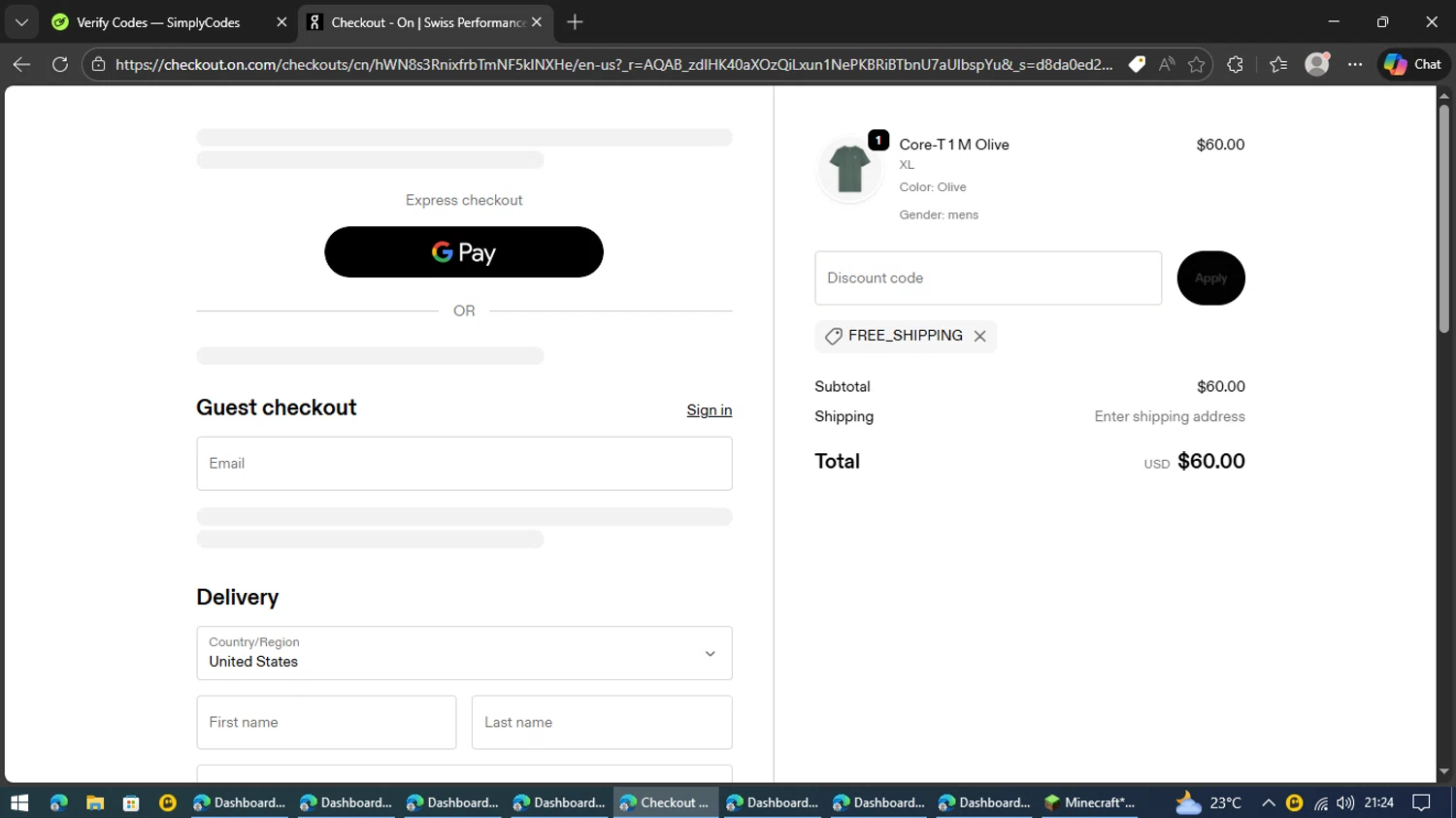Switch to Checkout taskbar window
Image resolution: width=1456 pixels, height=818 pixels.
666,802
